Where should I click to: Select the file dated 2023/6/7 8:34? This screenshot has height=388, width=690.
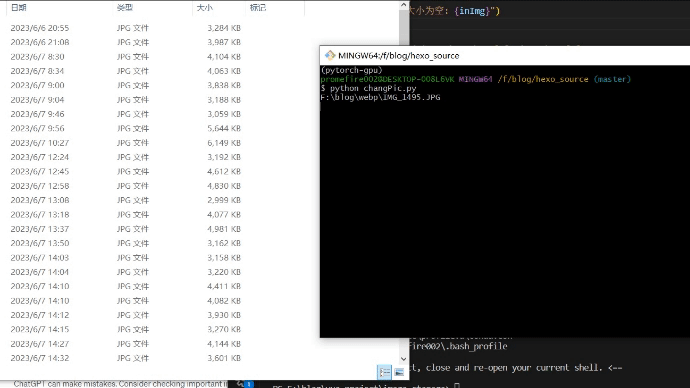click(x=37, y=71)
